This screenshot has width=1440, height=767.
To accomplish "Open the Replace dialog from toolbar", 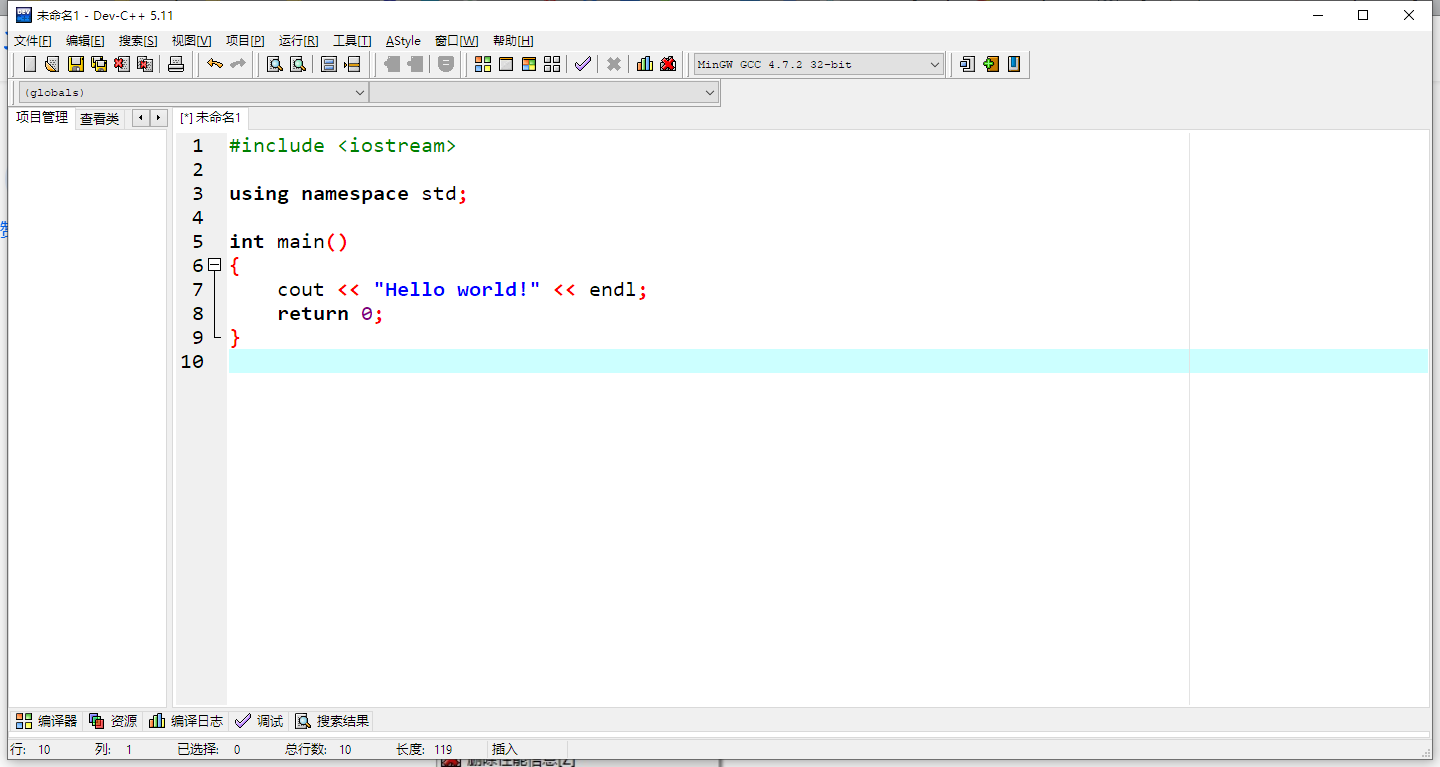I will [297, 64].
